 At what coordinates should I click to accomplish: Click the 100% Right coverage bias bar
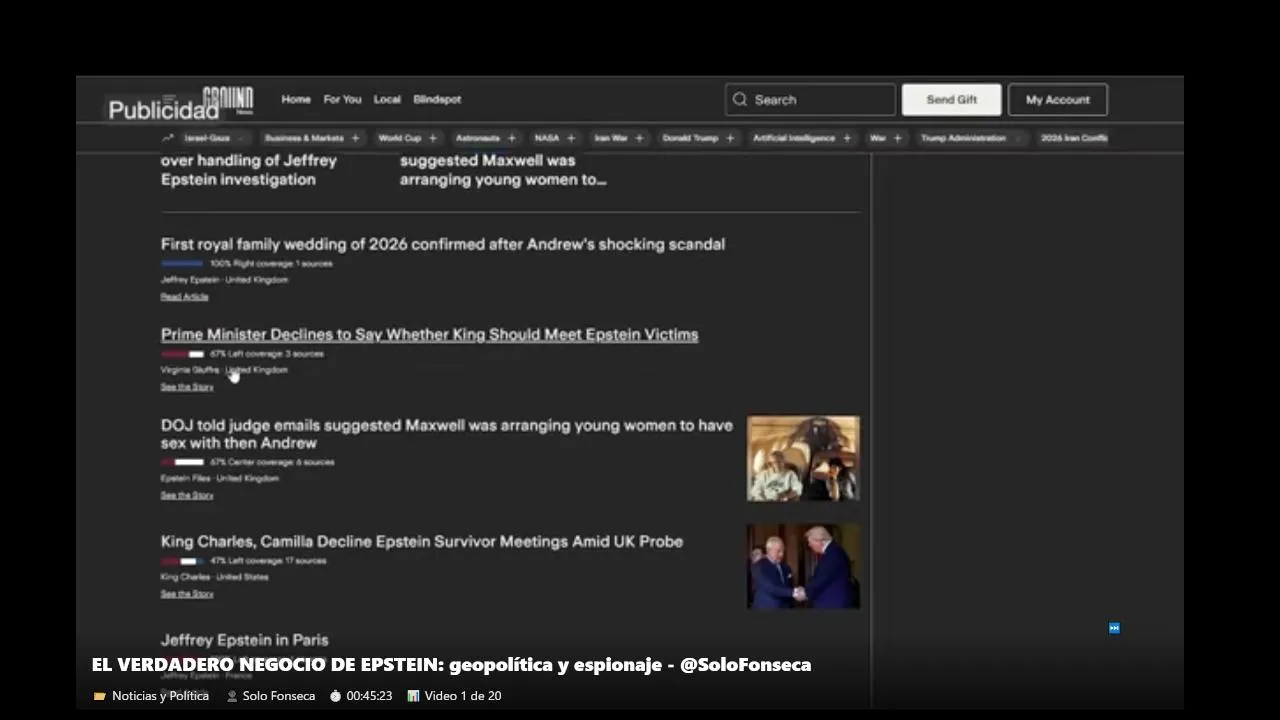[x=182, y=263]
